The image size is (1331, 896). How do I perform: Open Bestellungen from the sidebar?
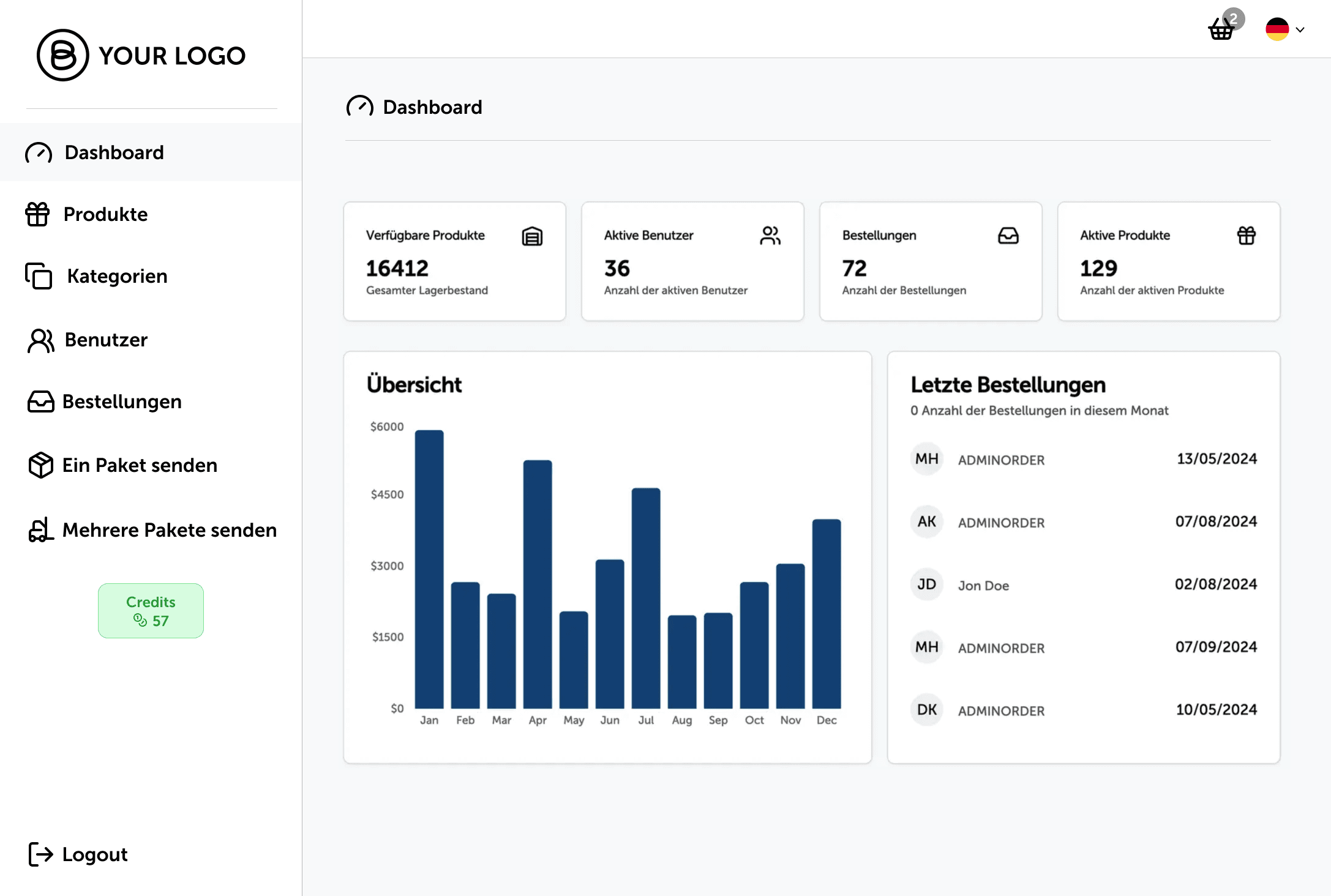pyautogui.click(x=121, y=401)
